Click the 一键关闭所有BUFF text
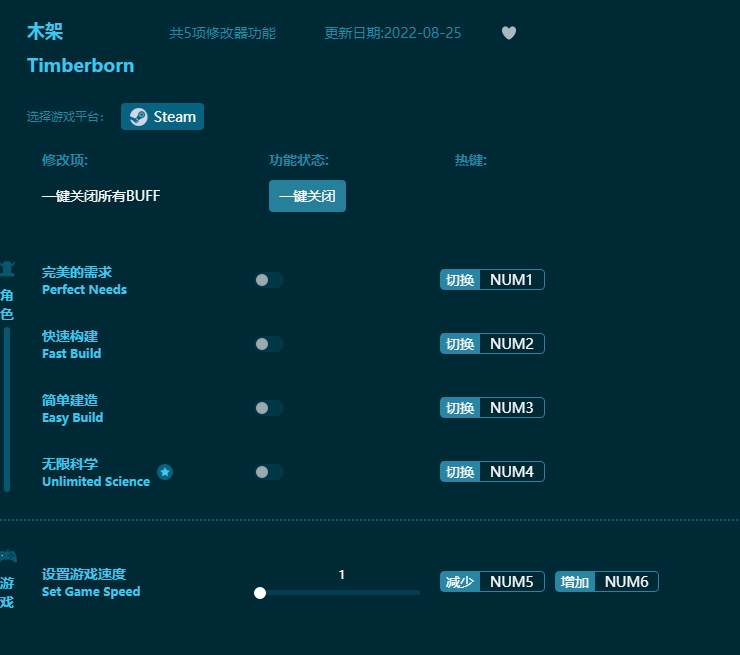Viewport: 740px width, 655px height. click(x=101, y=196)
